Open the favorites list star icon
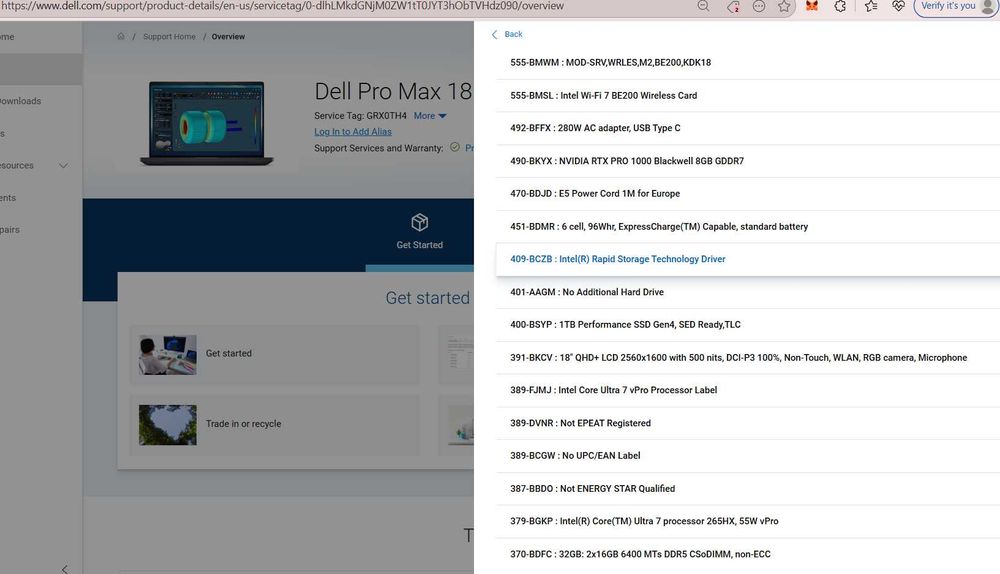This screenshot has height=574, width=1000. [871, 6]
